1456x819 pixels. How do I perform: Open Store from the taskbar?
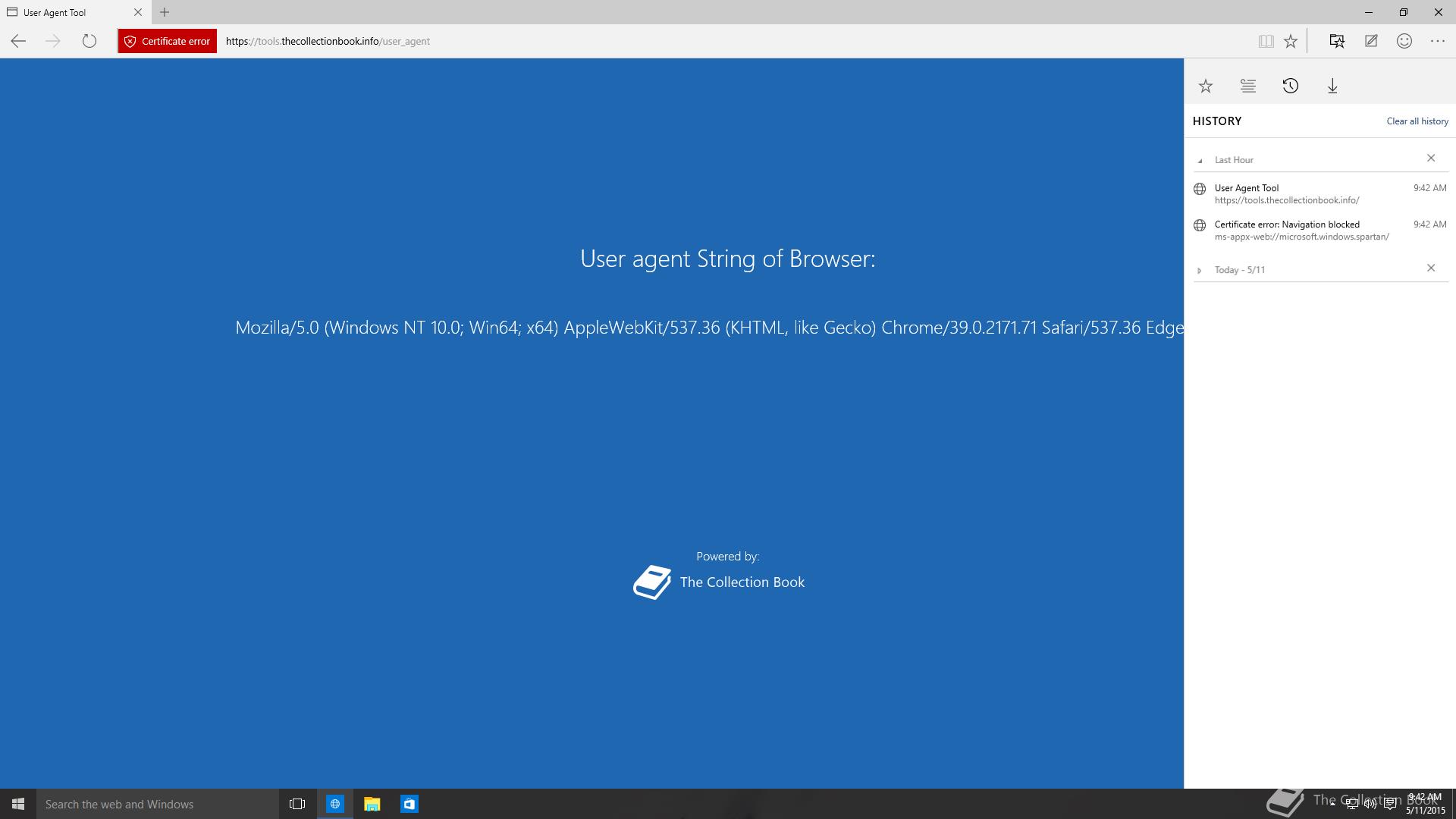409,804
